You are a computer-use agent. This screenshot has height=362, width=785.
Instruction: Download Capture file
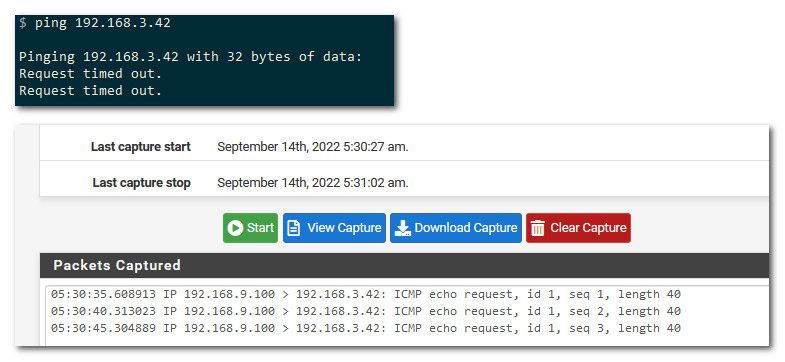(456, 228)
